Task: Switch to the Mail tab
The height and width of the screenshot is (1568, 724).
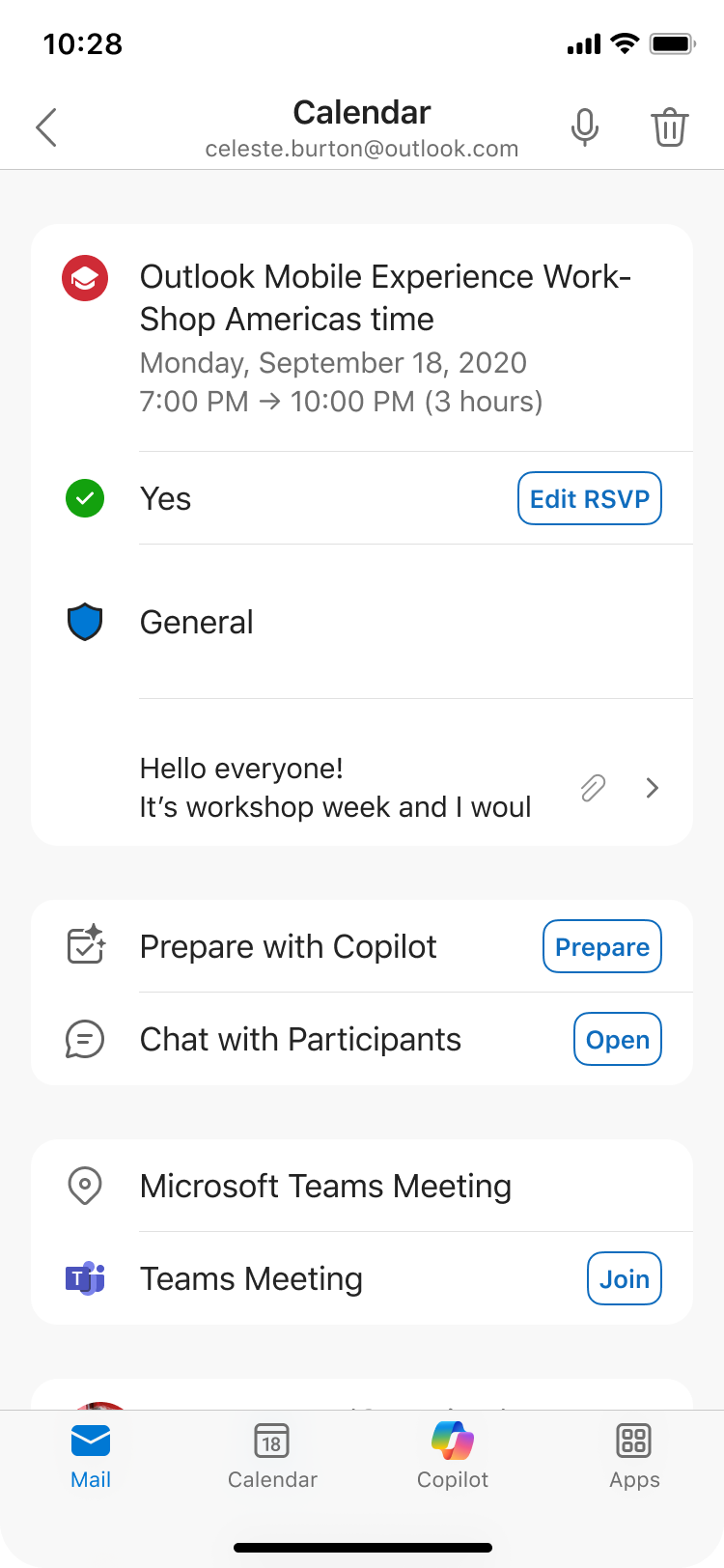Action: click(91, 1456)
